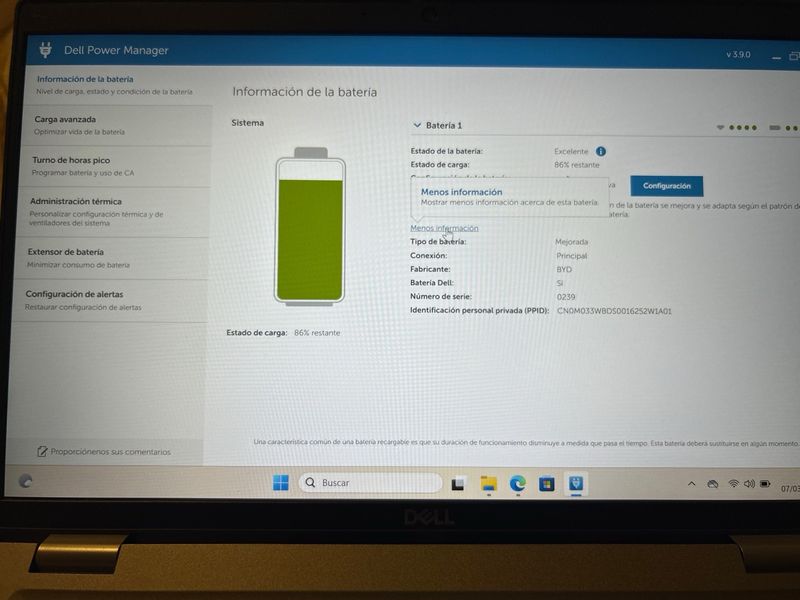The width and height of the screenshot is (800, 600).
Task: Select the PPID value CN0M033WBDS0016252W1A01
Action: coord(614,311)
